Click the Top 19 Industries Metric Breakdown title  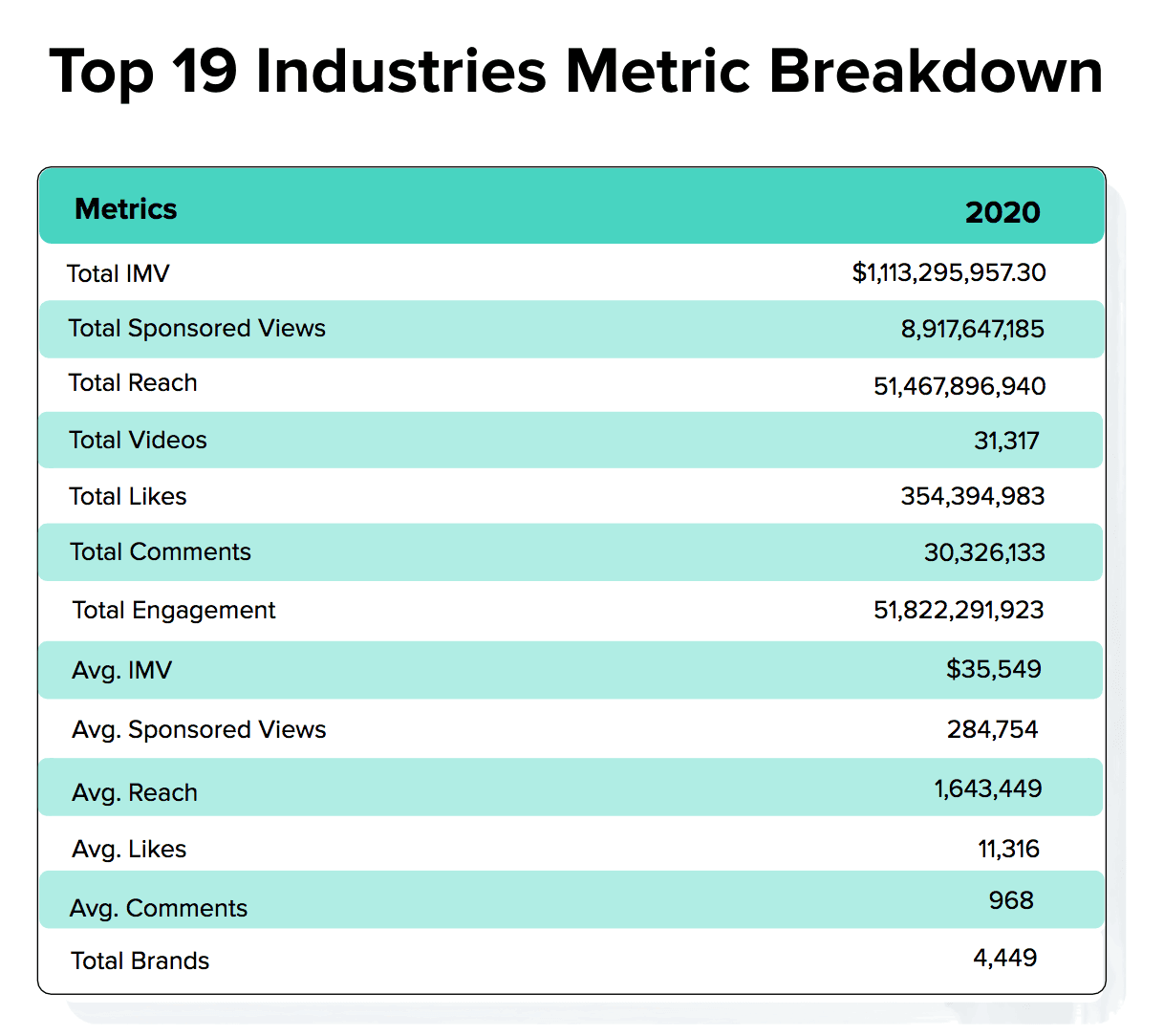coord(576,73)
